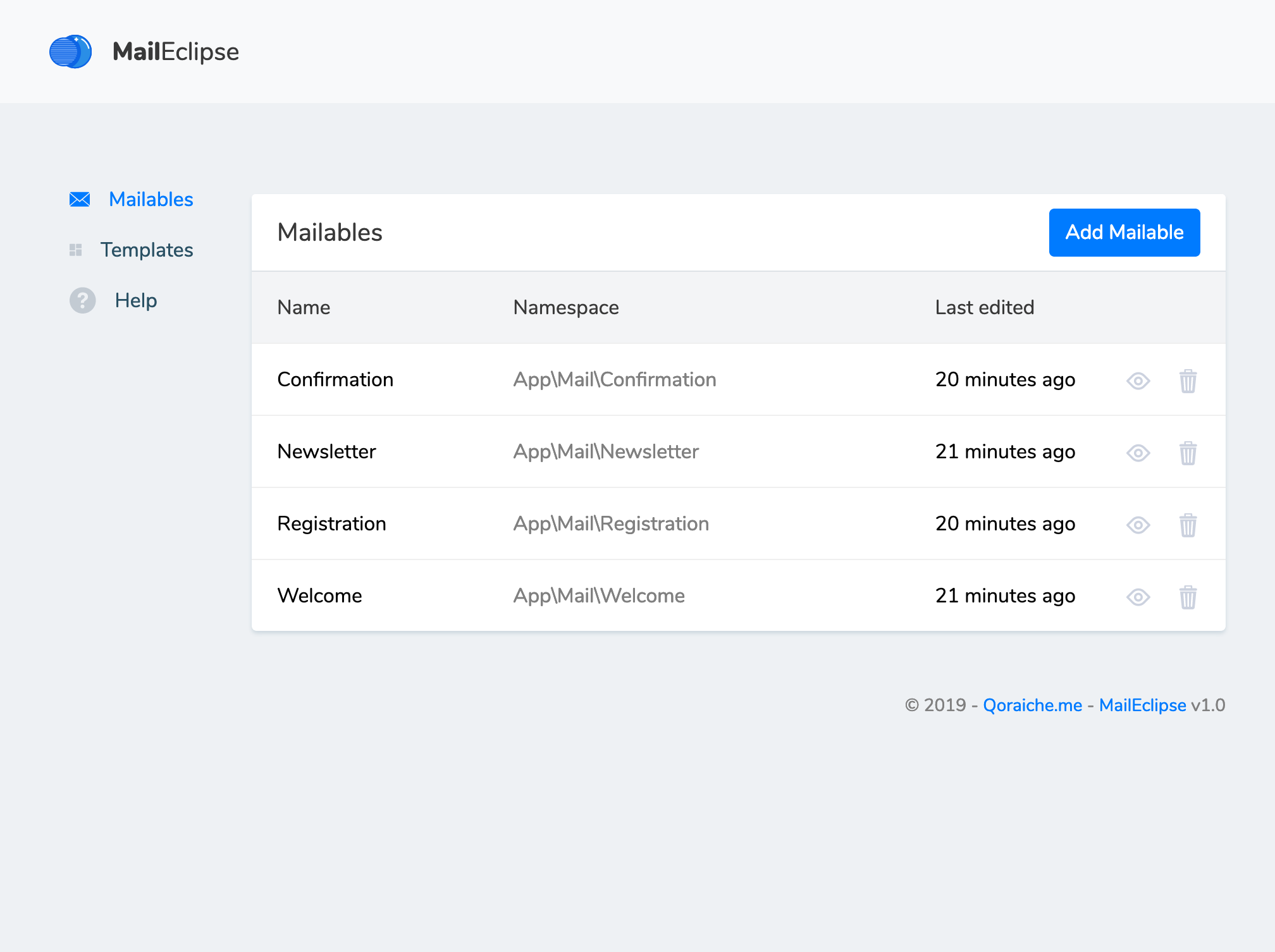View the Registration mailable via eye icon
The height and width of the screenshot is (952, 1275).
point(1138,525)
